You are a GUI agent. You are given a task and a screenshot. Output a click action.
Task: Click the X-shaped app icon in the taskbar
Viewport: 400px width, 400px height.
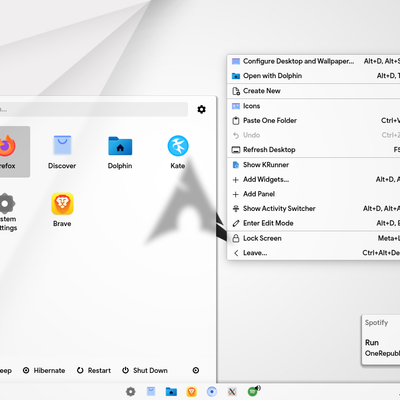tap(232, 392)
